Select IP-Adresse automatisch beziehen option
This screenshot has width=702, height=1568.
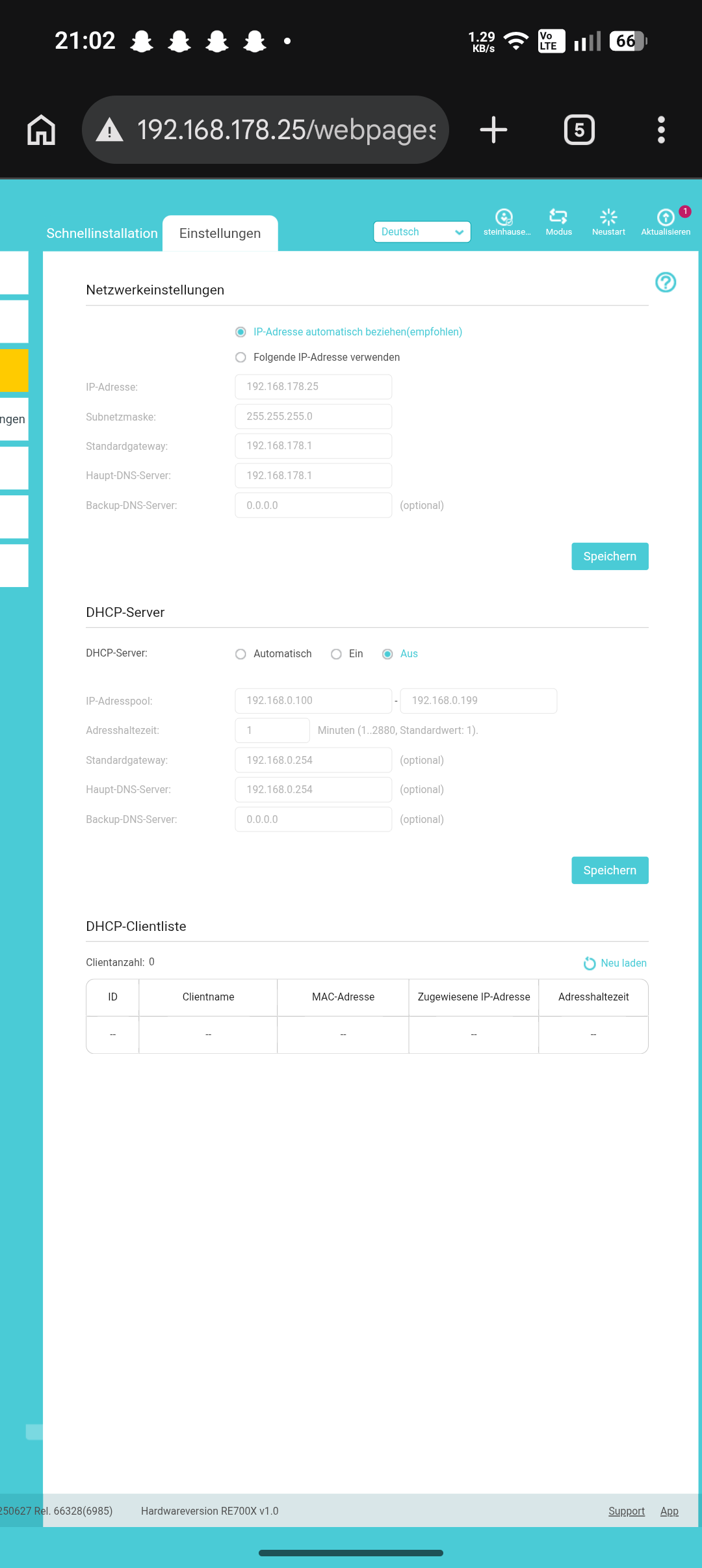point(240,332)
